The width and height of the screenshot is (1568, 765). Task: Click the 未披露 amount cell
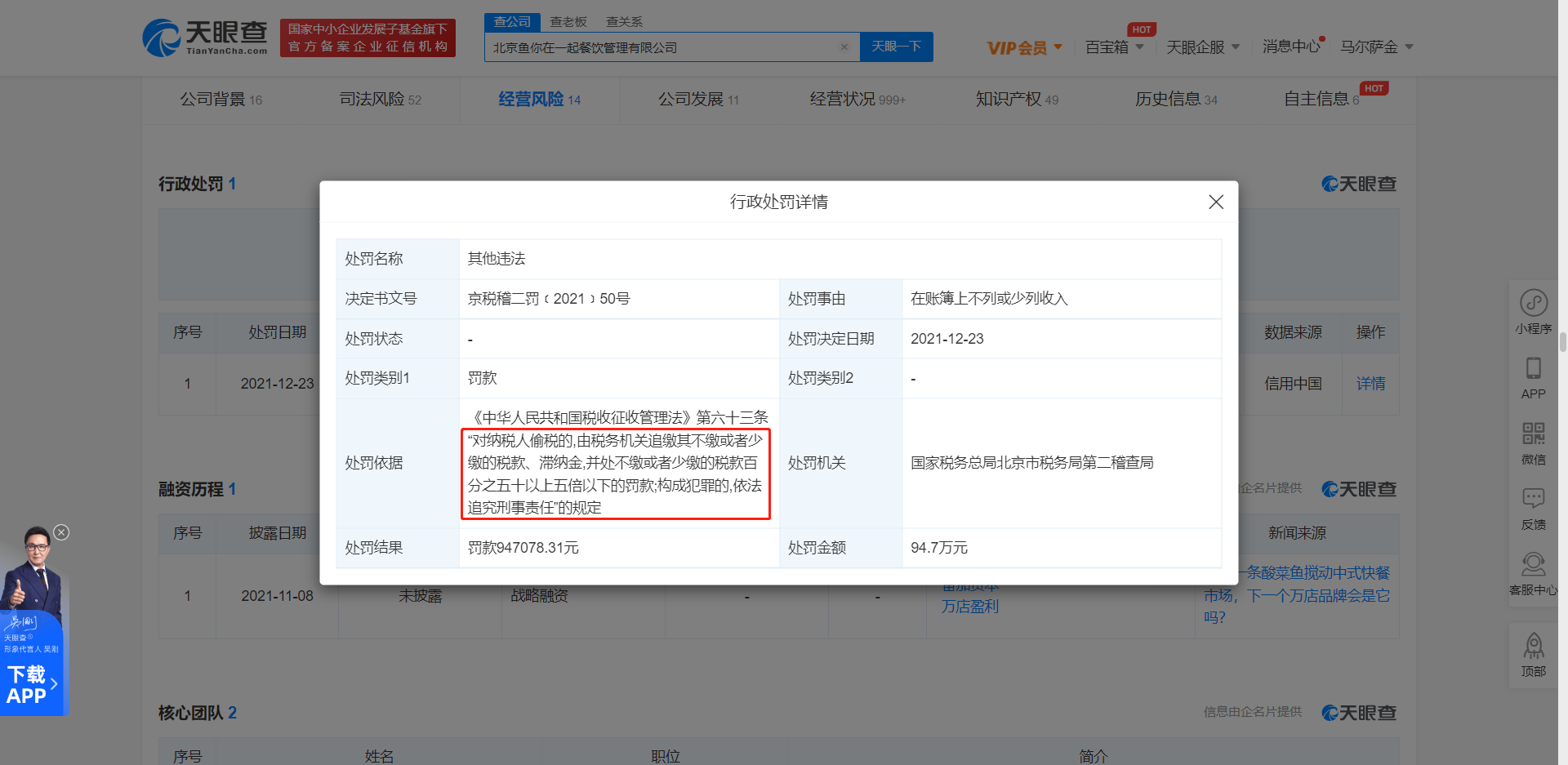[x=420, y=596]
